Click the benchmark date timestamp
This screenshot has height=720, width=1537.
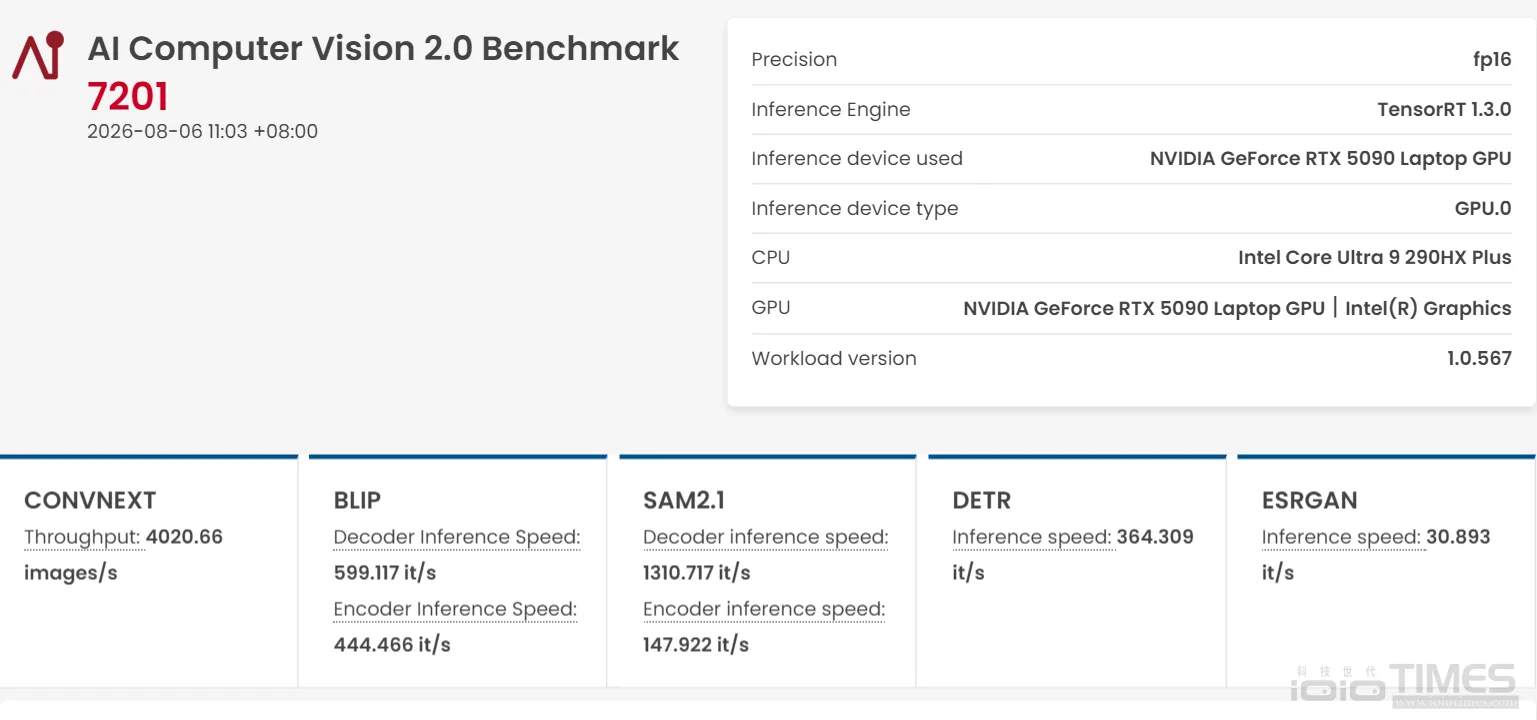pos(203,131)
